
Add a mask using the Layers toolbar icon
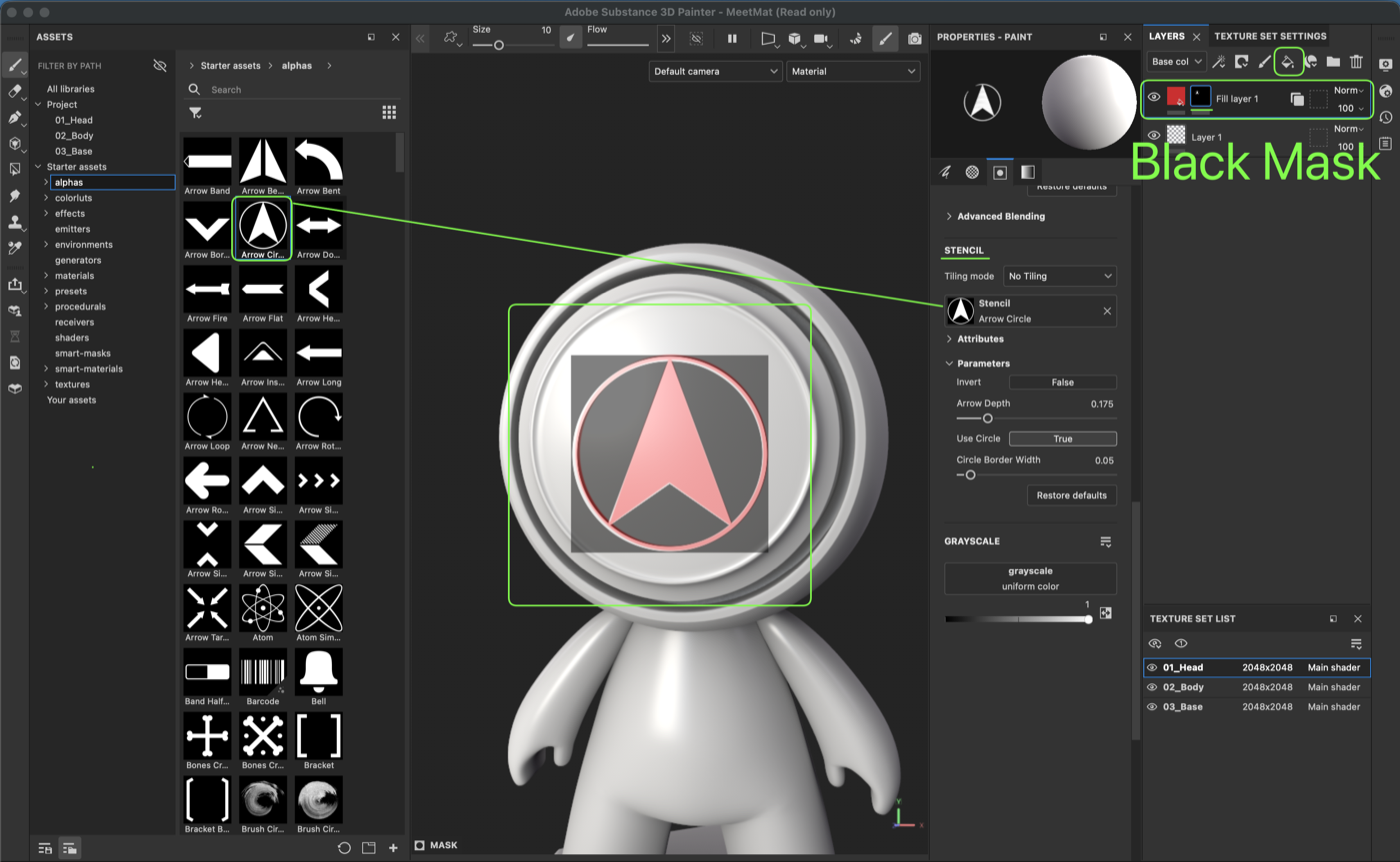tap(1241, 62)
